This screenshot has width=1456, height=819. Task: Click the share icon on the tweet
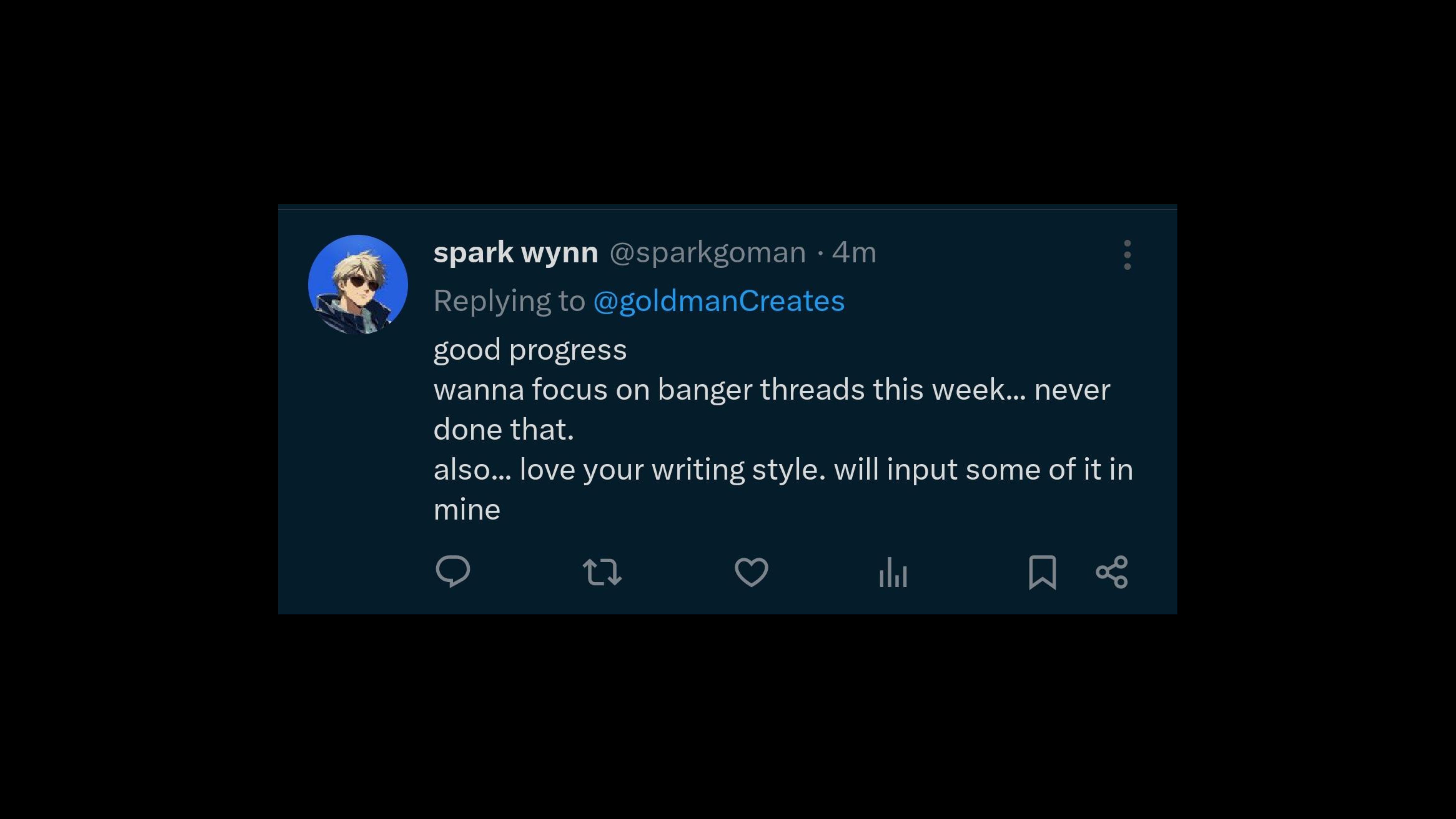pyautogui.click(x=1112, y=572)
